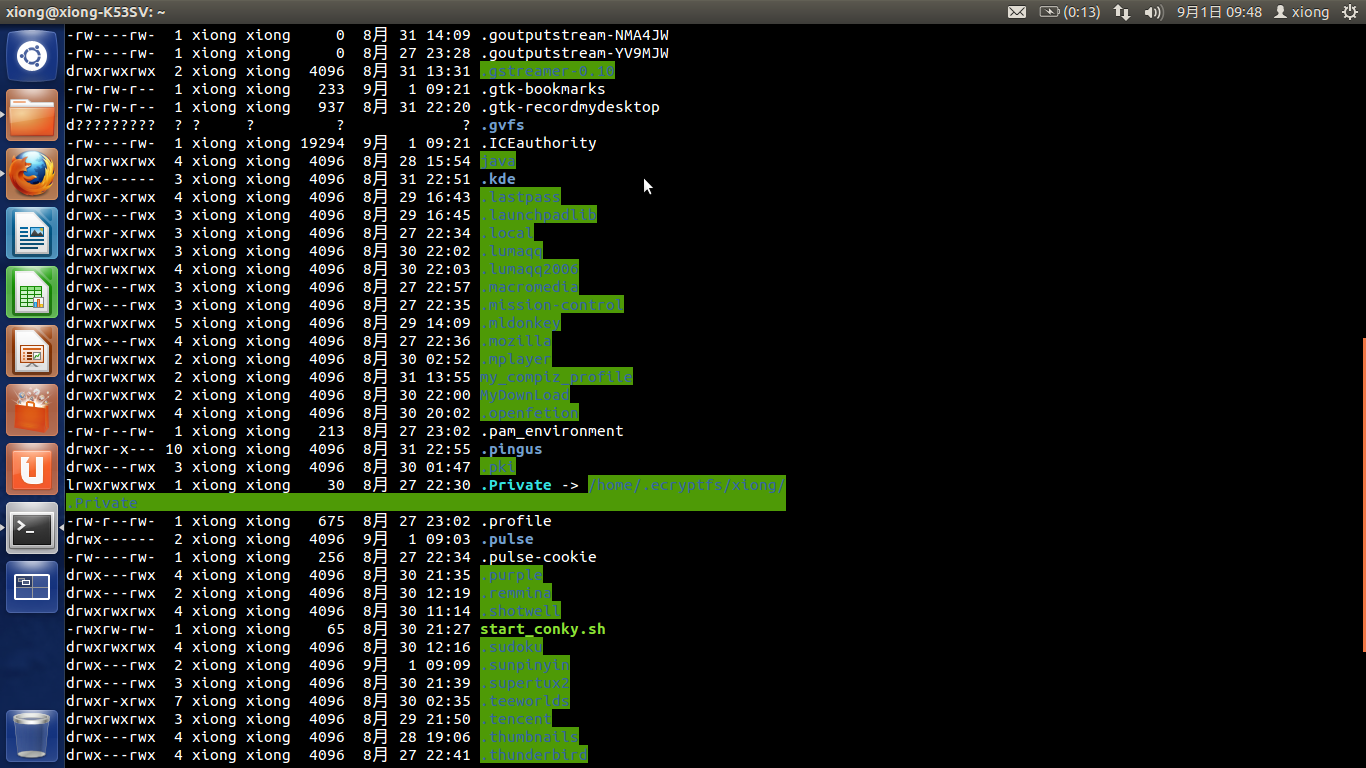1366x768 pixels.
Task: Click the .sunpinyin directory name
Action: [525, 665]
